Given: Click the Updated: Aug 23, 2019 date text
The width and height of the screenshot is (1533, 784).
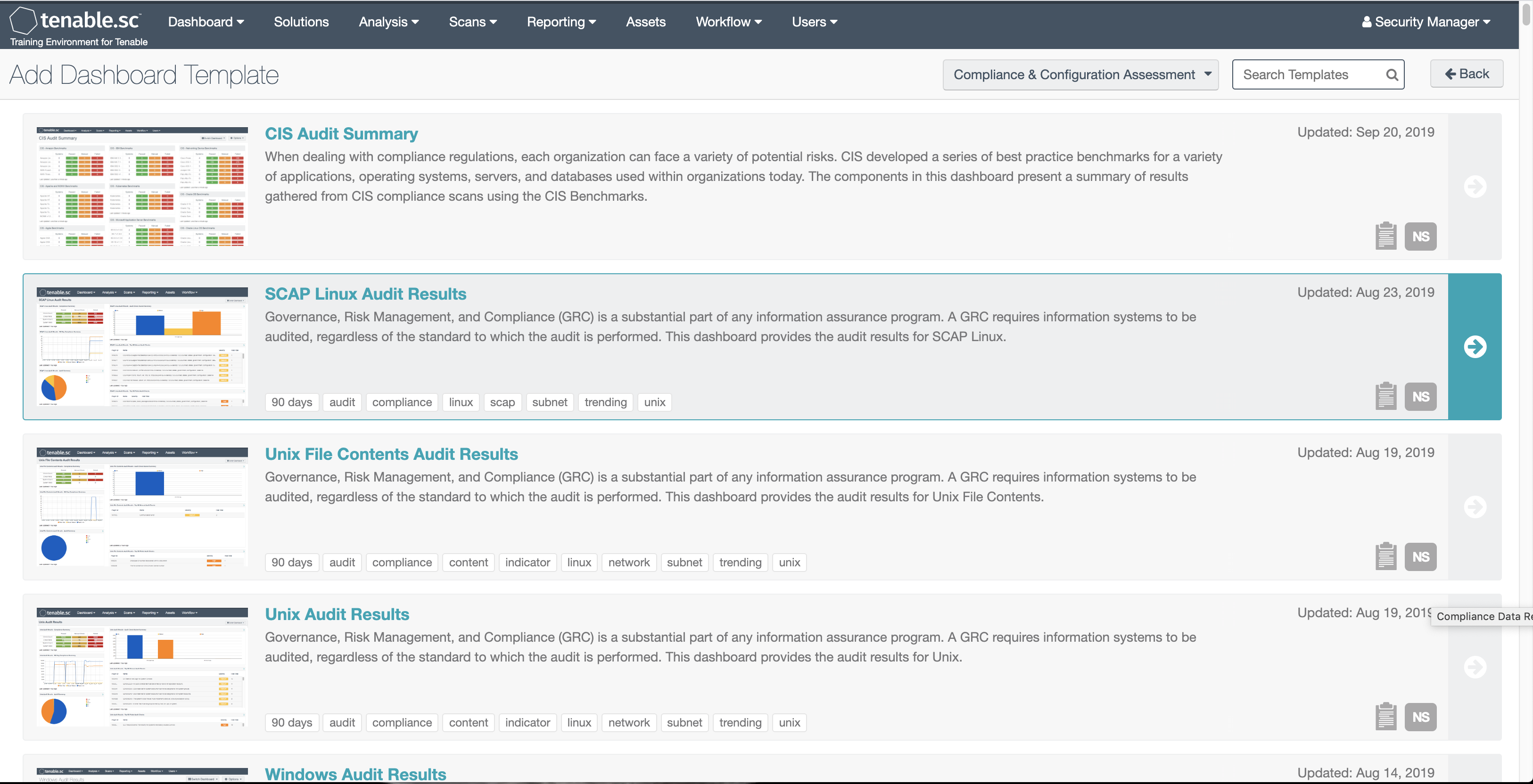Looking at the screenshot, I should (x=1365, y=292).
